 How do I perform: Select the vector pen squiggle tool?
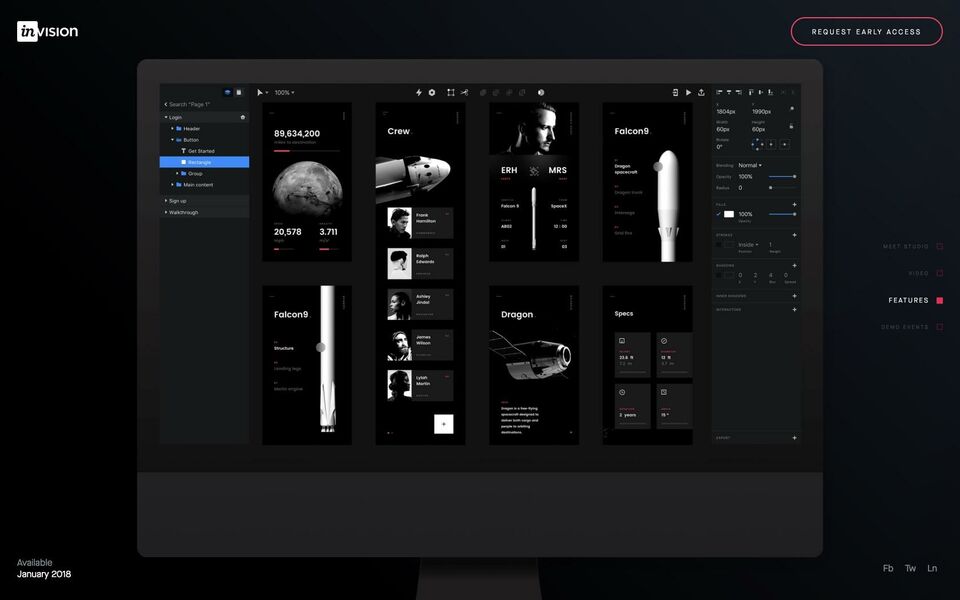tap(463, 91)
